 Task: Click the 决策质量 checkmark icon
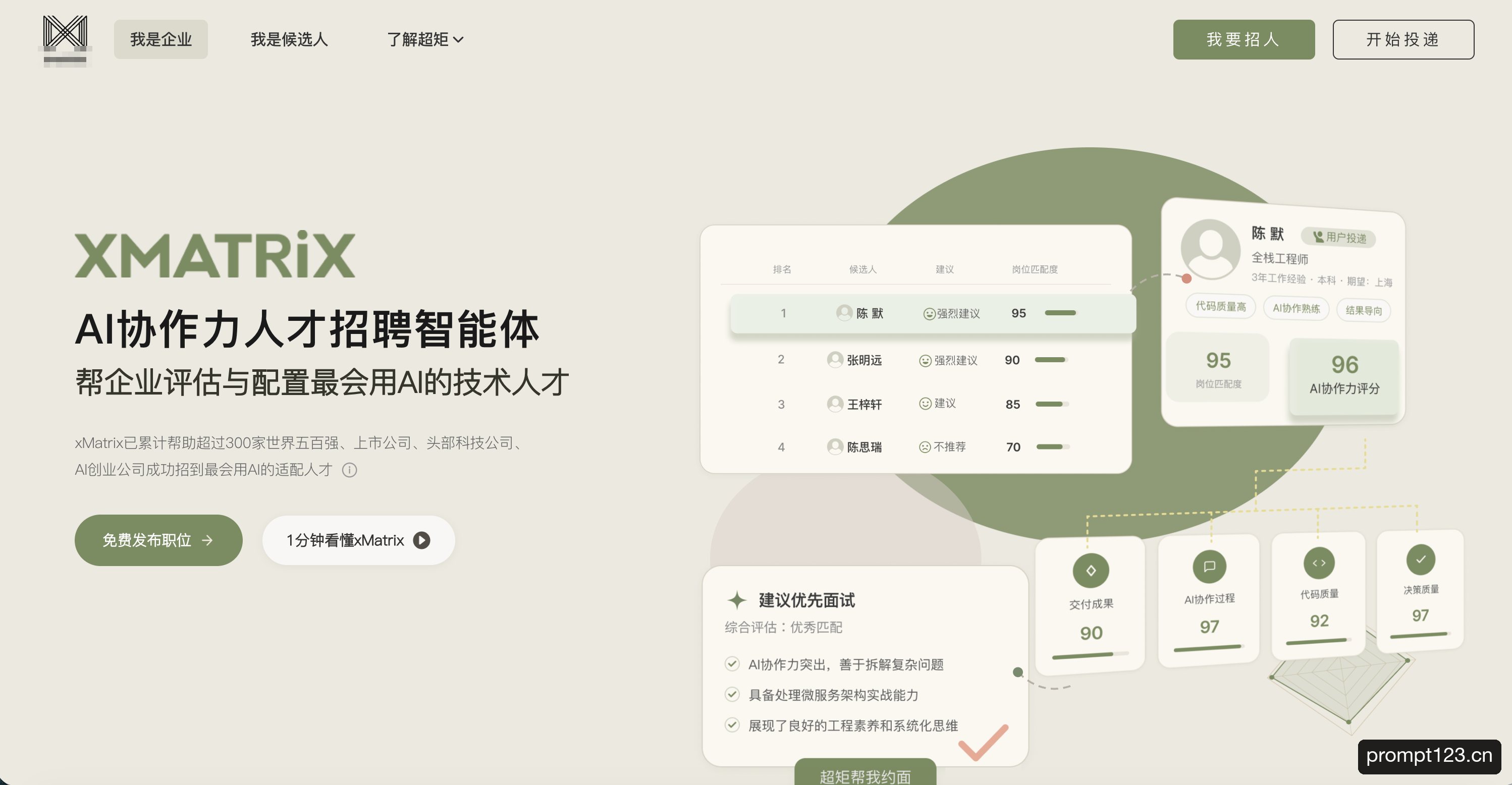(1421, 559)
